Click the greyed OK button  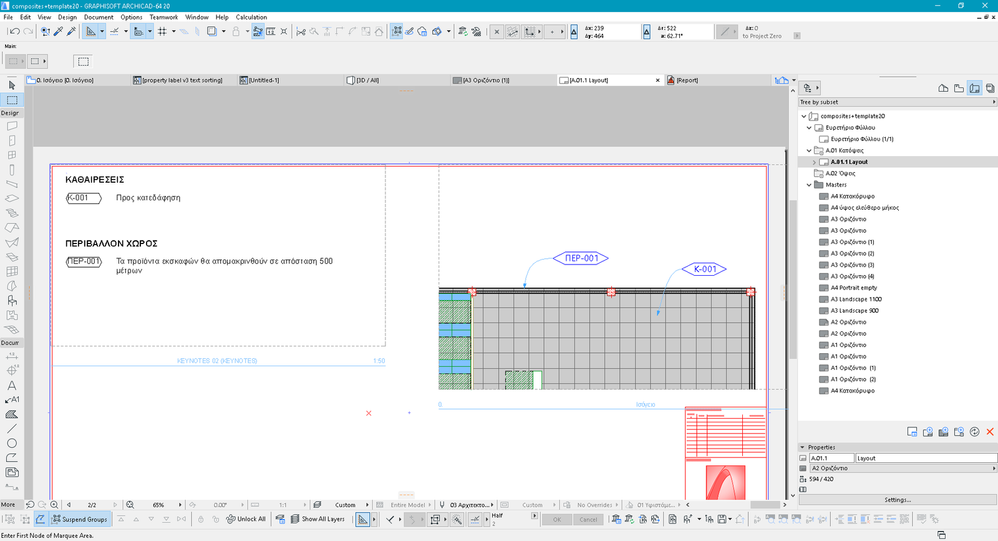click(x=557, y=519)
